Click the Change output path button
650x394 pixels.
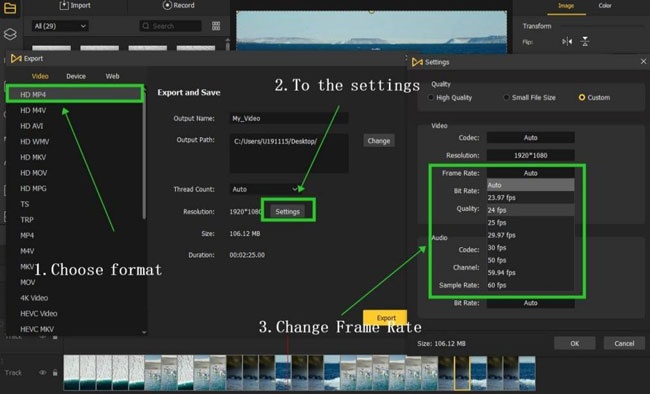(378, 141)
